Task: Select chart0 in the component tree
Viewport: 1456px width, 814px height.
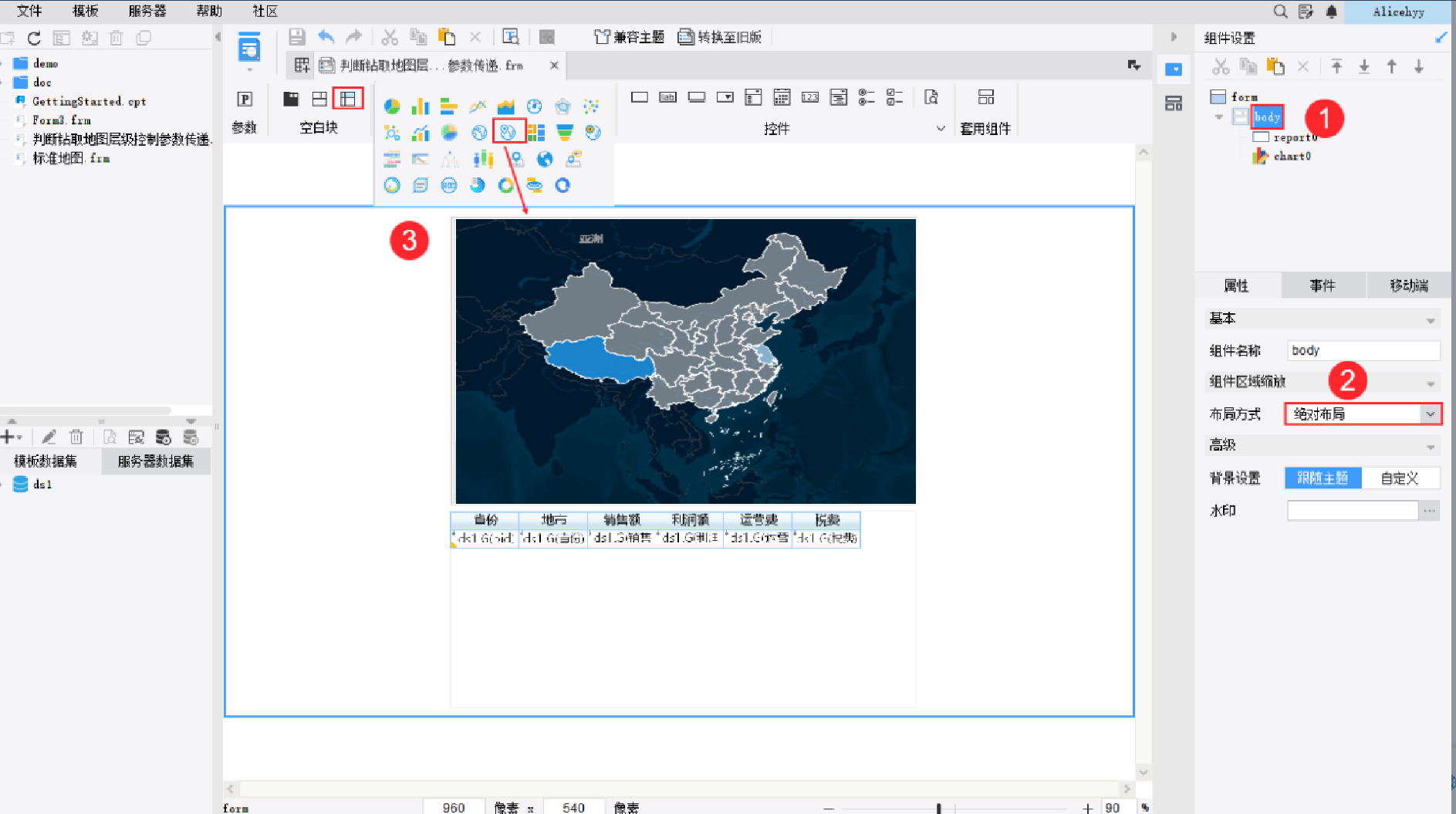Action: click(1292, 157)
